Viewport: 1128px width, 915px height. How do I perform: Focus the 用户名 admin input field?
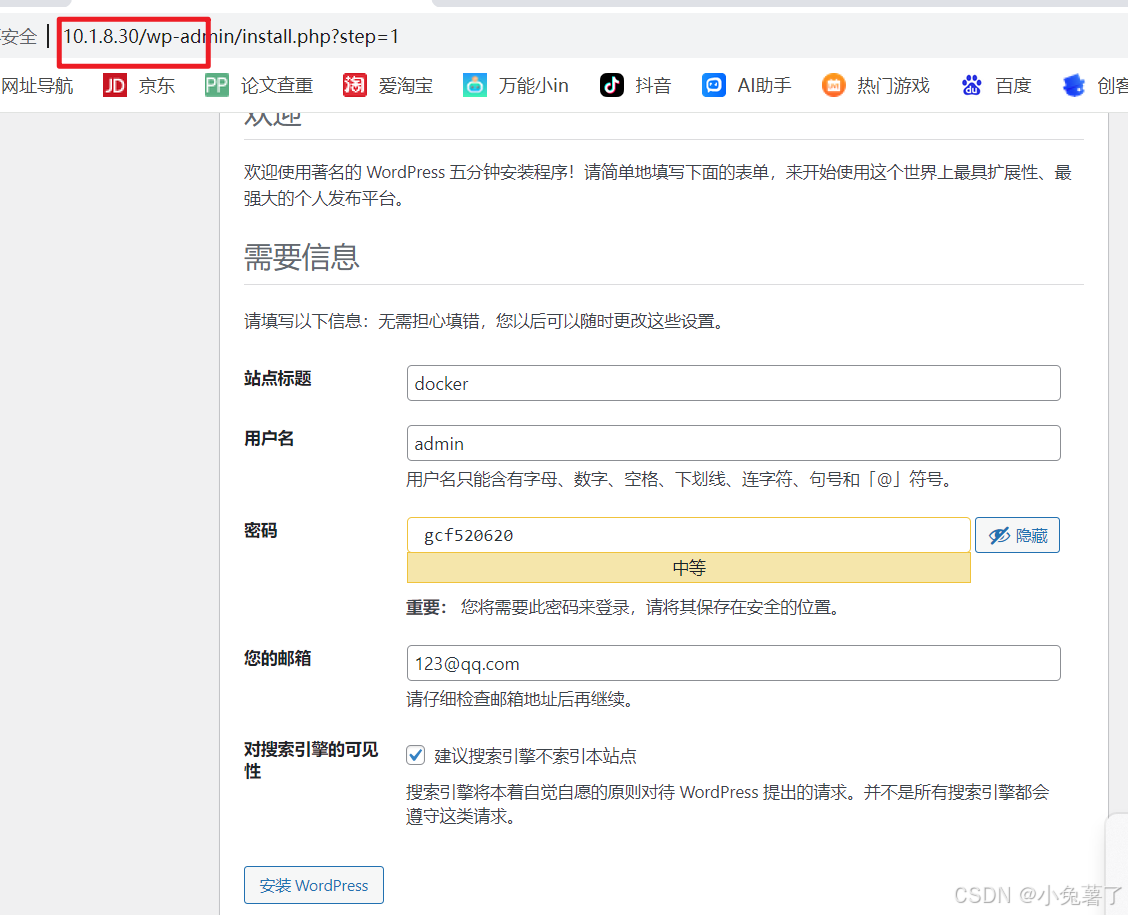pos(733,443)
